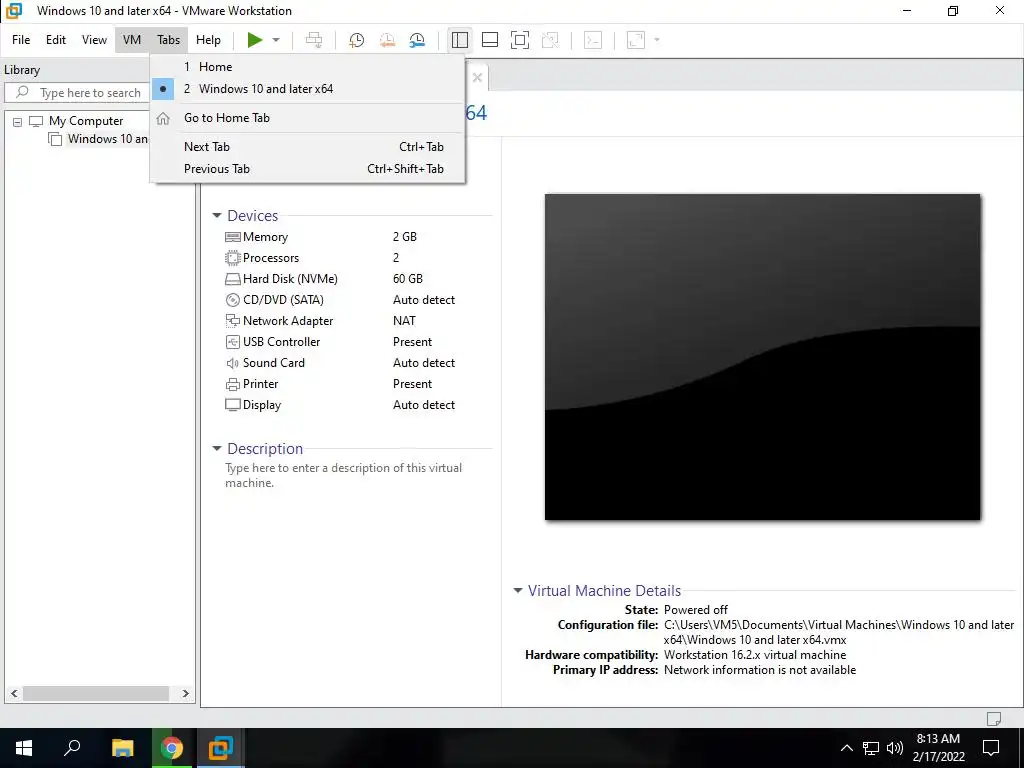
Task: Click the CD/DVD (SATA) icon
Action: (x=232, y=300)
